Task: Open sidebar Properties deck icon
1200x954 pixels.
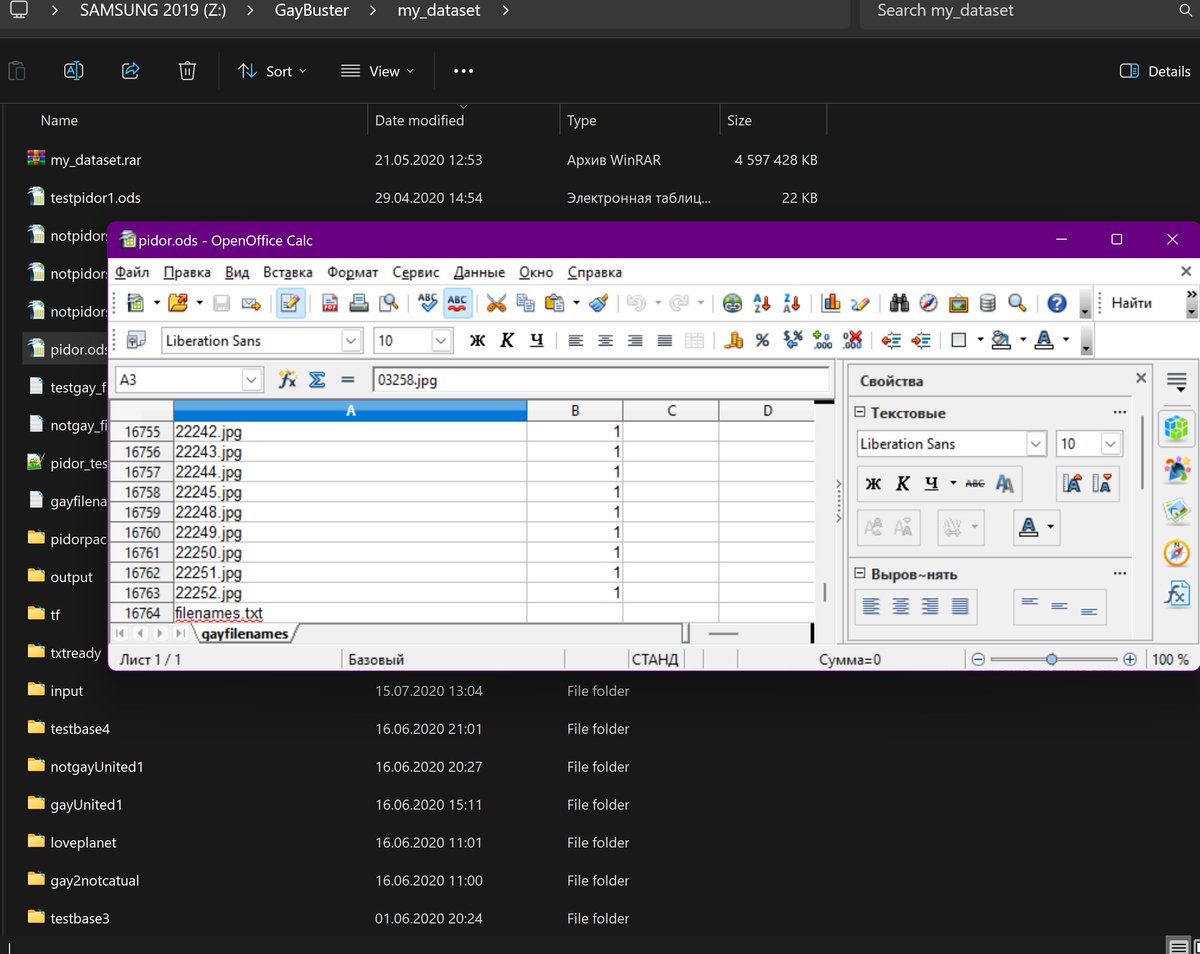Action: pos(1177,428)
